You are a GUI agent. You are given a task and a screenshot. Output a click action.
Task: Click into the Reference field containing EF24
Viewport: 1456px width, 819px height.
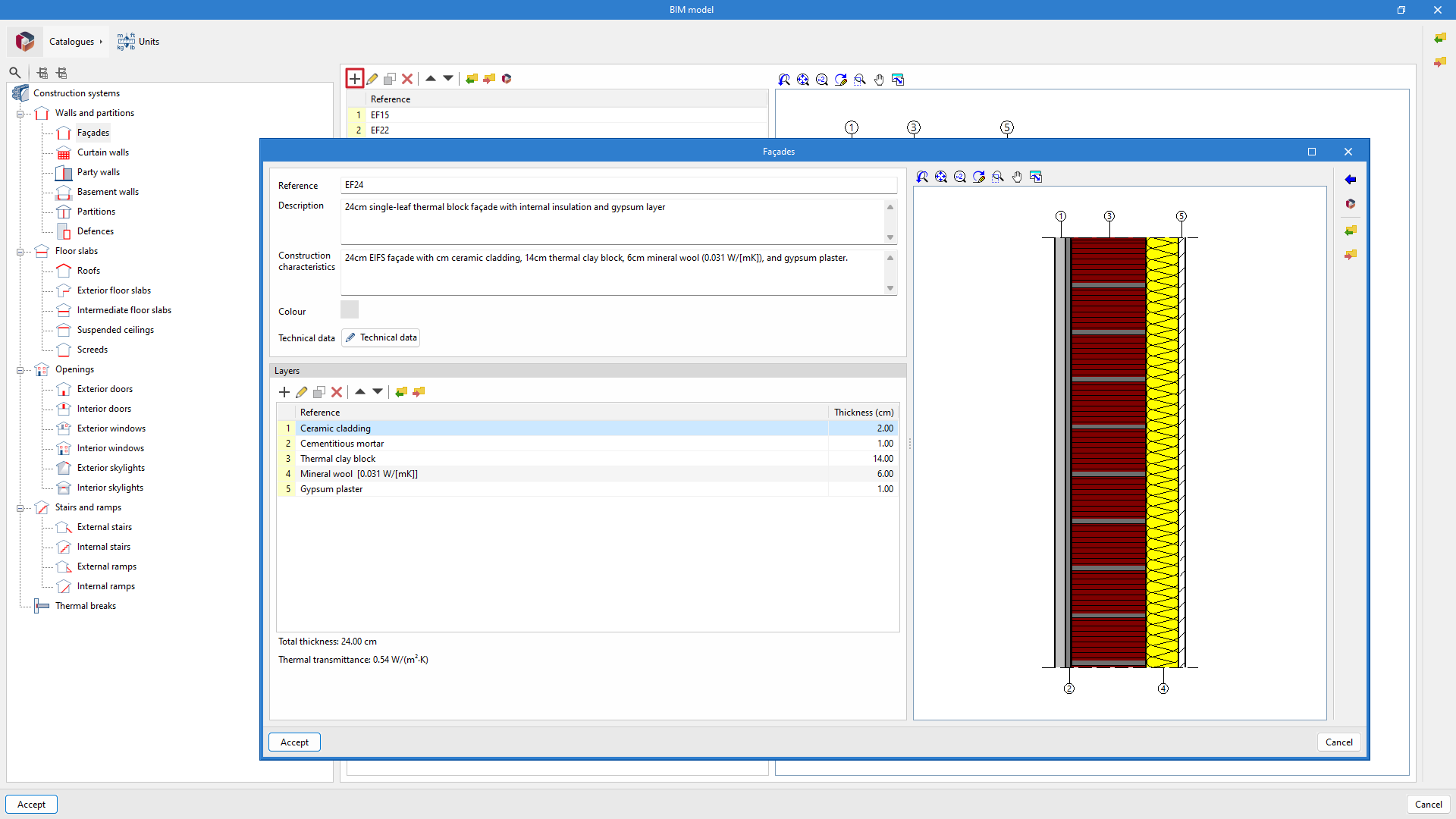618,185
